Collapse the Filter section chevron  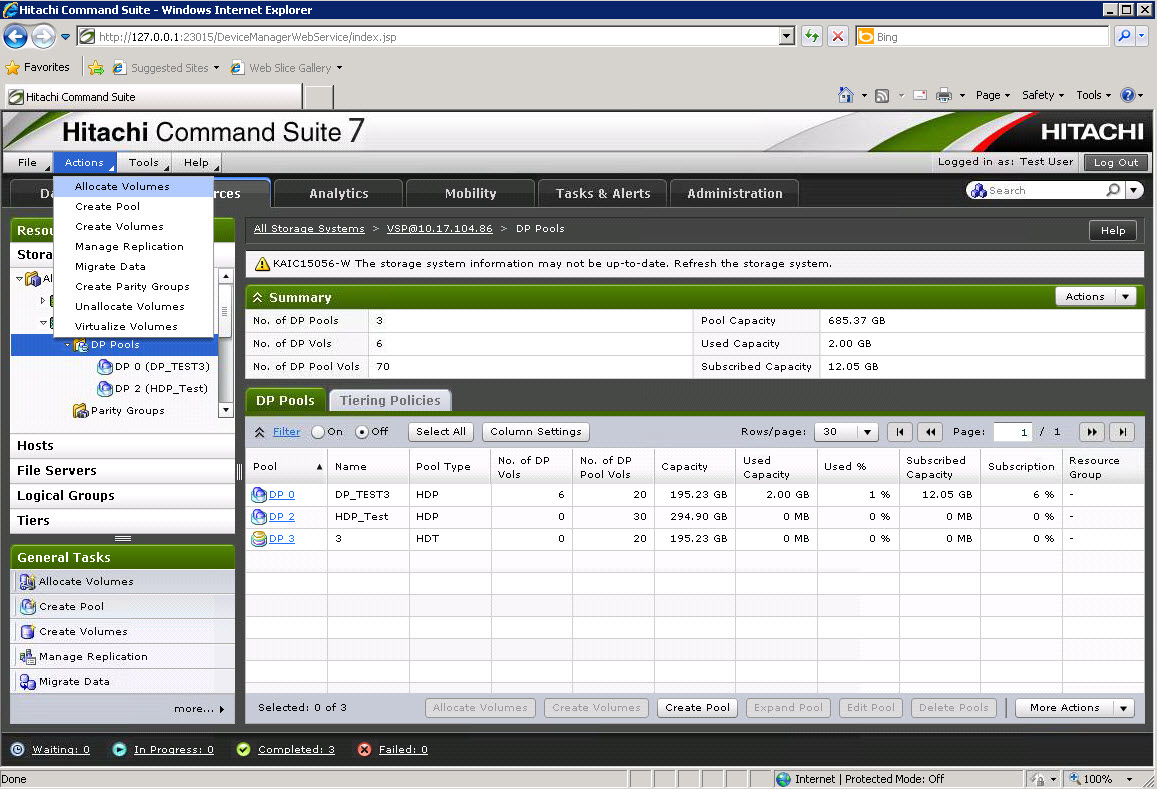(x=260, y=433)
